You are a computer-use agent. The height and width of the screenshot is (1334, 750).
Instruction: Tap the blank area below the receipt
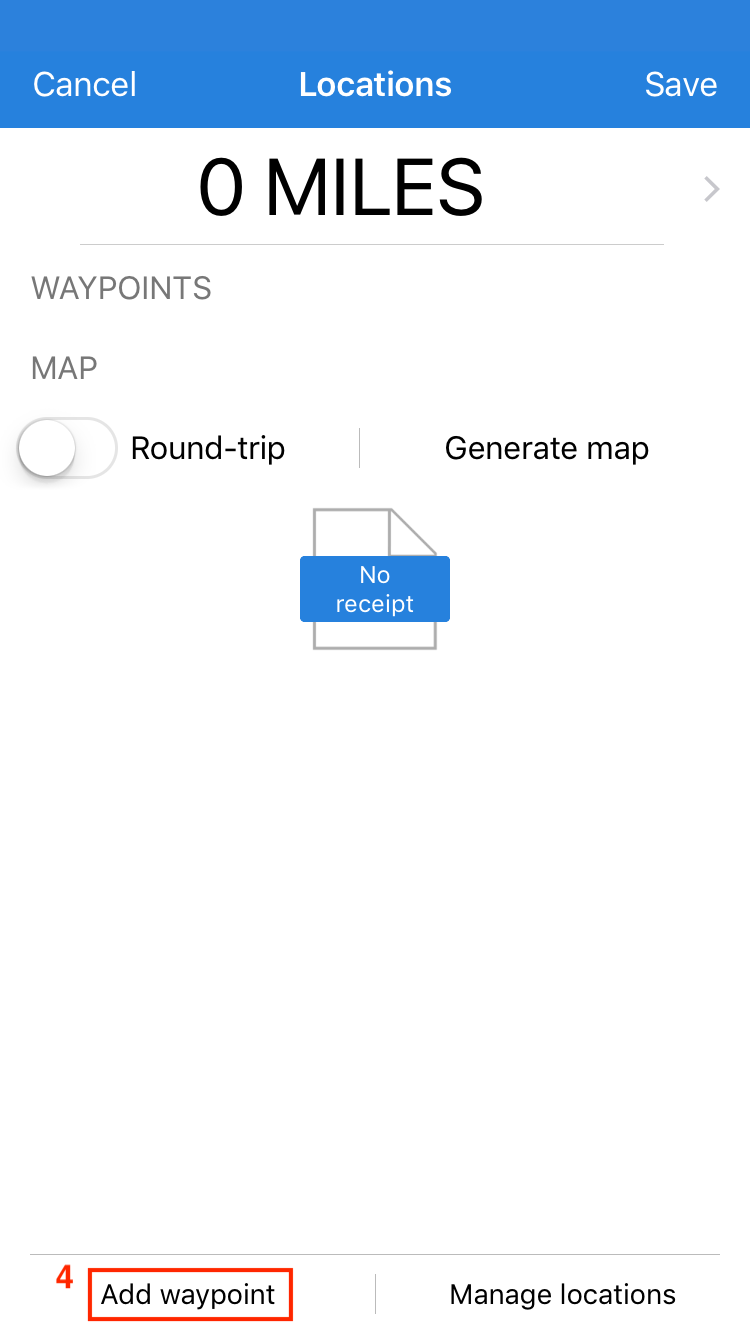[x=375, y=900]
